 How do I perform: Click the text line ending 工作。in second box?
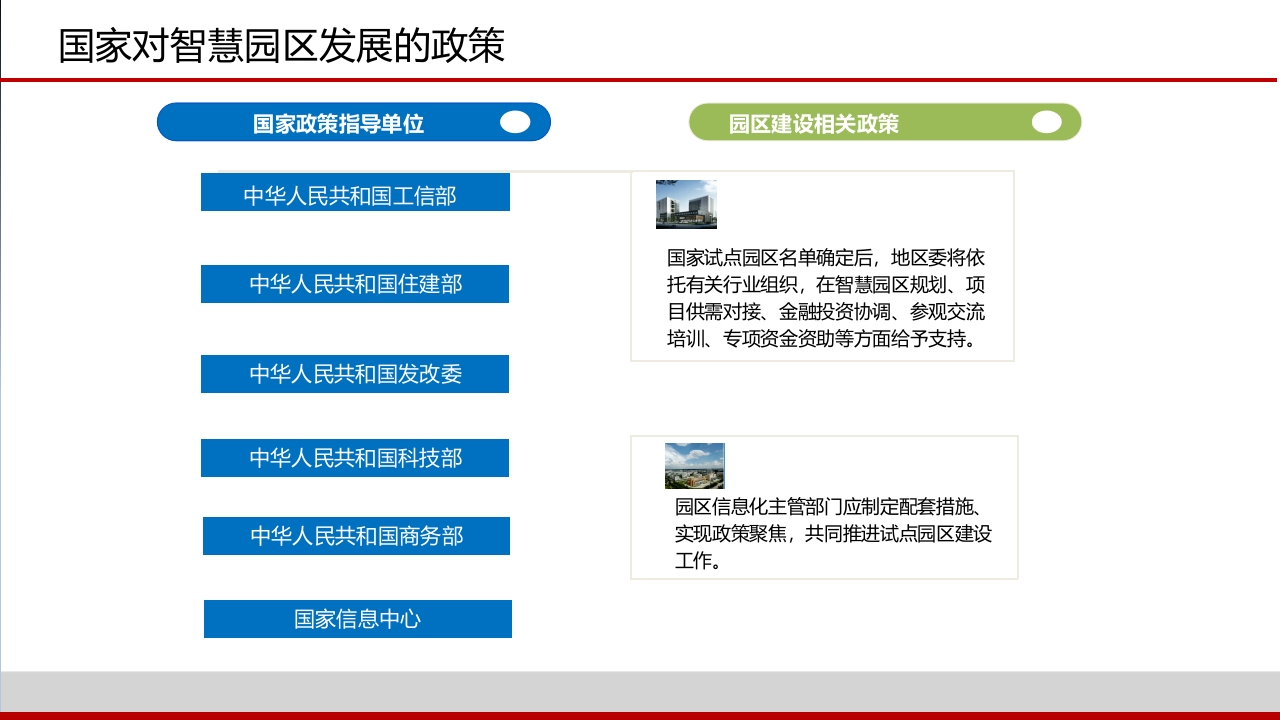pos(699,561)
